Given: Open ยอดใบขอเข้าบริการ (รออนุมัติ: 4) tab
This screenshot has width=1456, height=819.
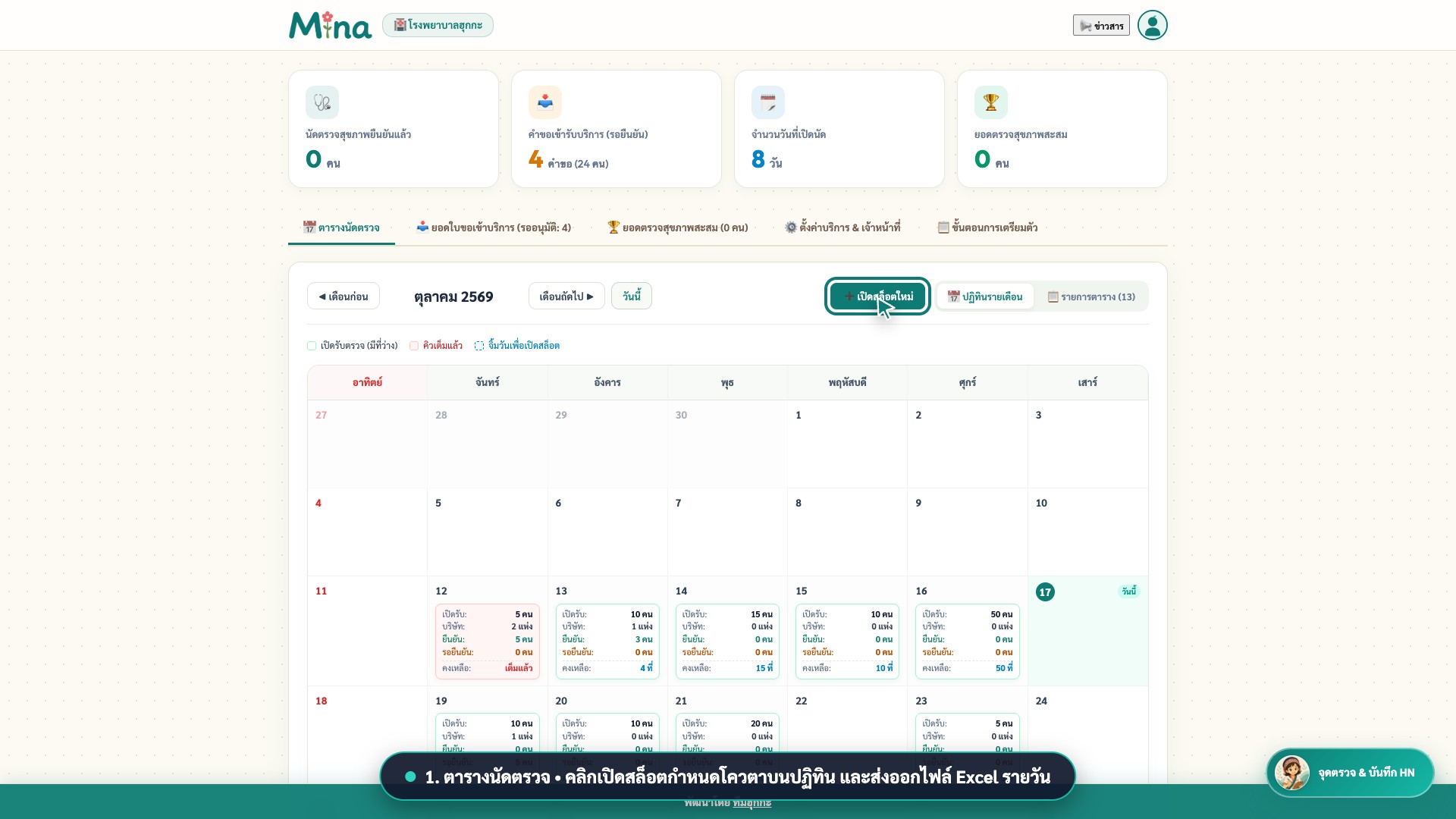Looking at the screenshot, I should click(x=494, y=227).
